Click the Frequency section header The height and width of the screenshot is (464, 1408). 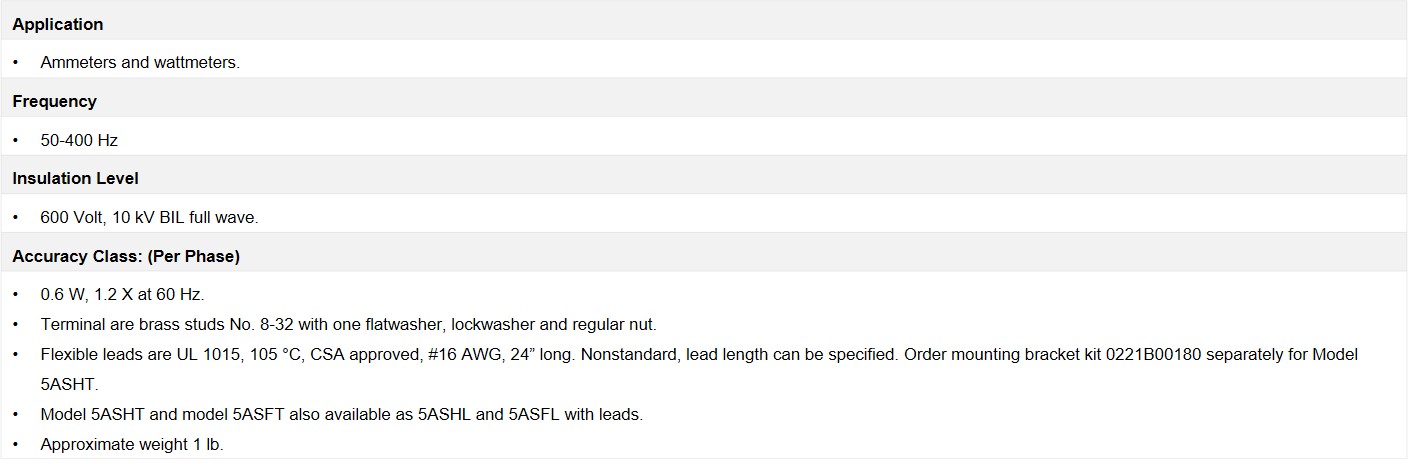pyautogui.click(x=704, y=101)
